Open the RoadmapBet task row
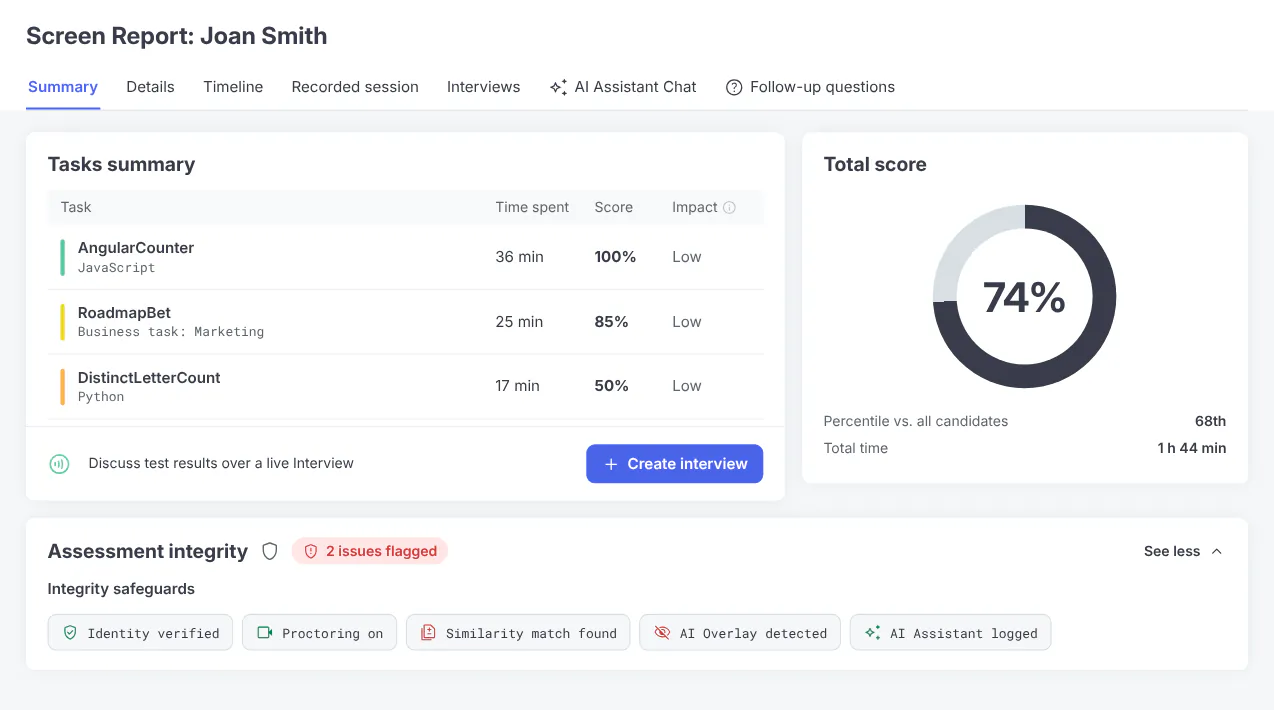Image resolution: width=1274 pixels, height=710 pixels. tap(405, 322)
